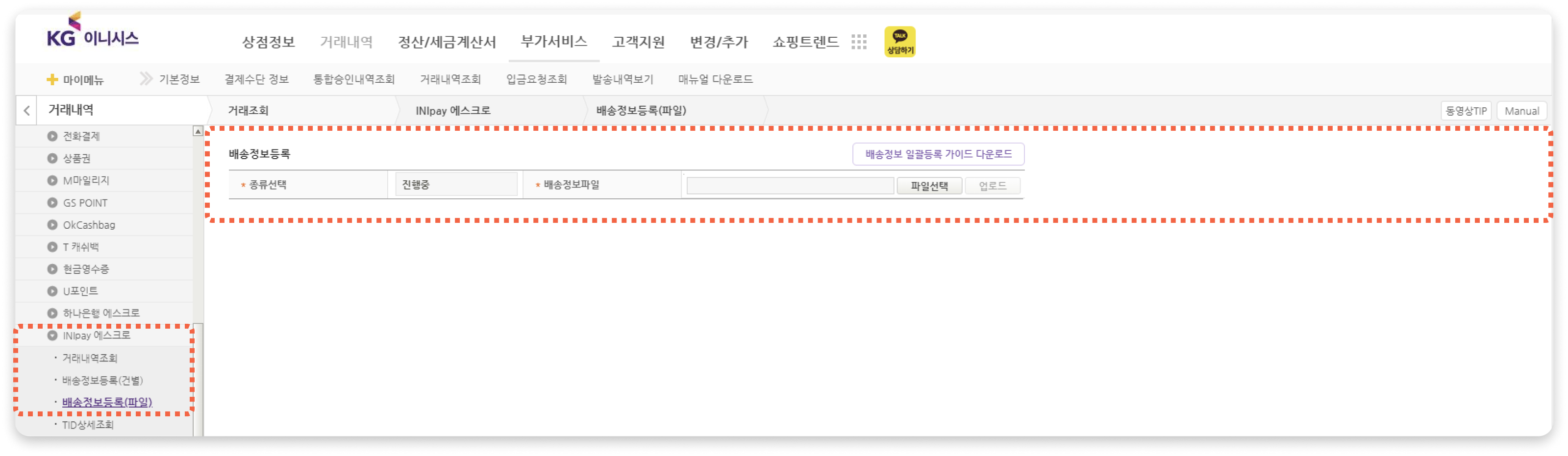Go to 통합승인내역조회 shortcut
Image resolution: width=1568 pixels, height=456 pixels.
(354, 79)
